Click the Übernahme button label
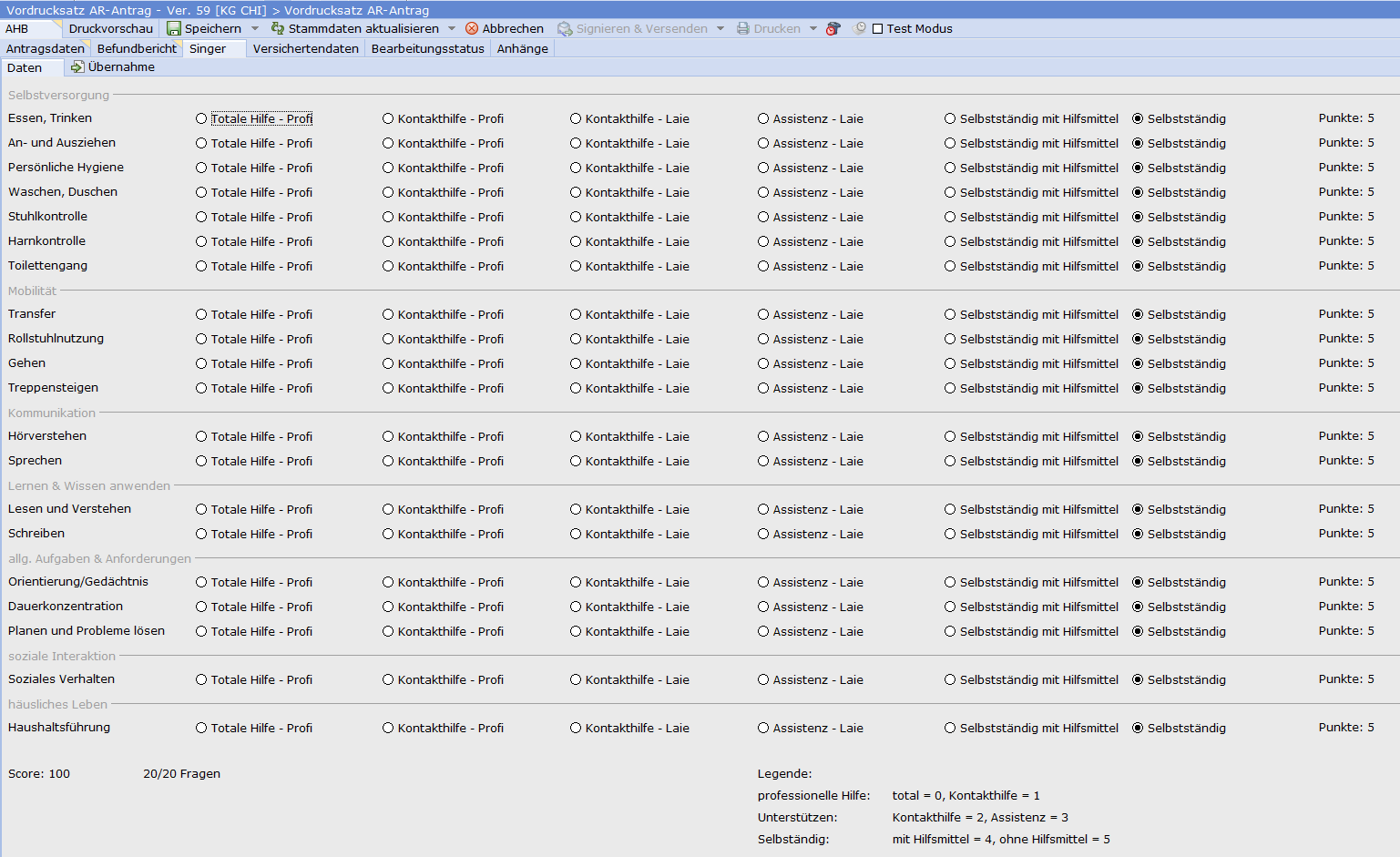Viewport: 1400px width, 857px height. [x=121, y=67]
